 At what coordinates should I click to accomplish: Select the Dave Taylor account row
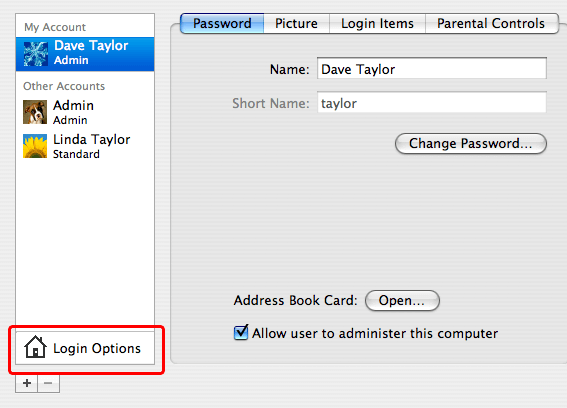pos(85,54)
